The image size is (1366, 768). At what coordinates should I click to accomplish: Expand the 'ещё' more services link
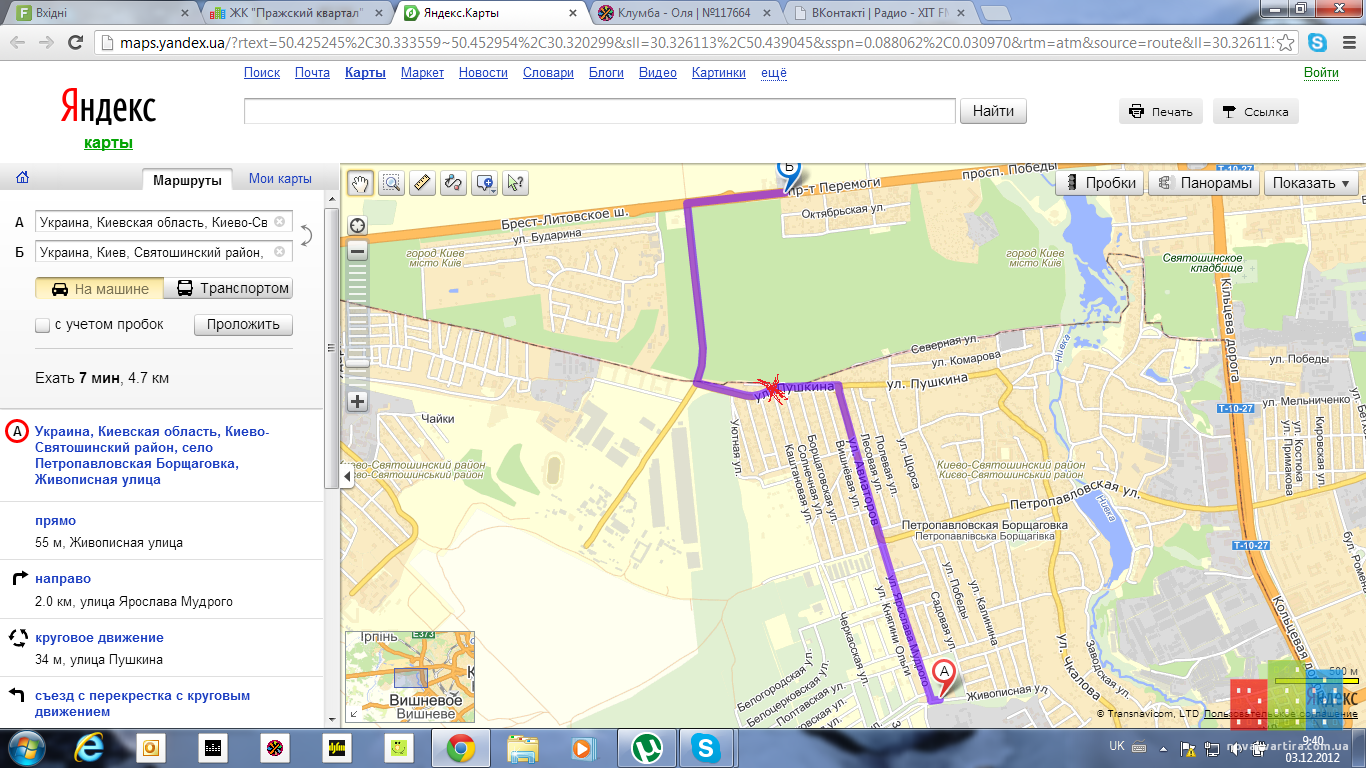[774, 73]
